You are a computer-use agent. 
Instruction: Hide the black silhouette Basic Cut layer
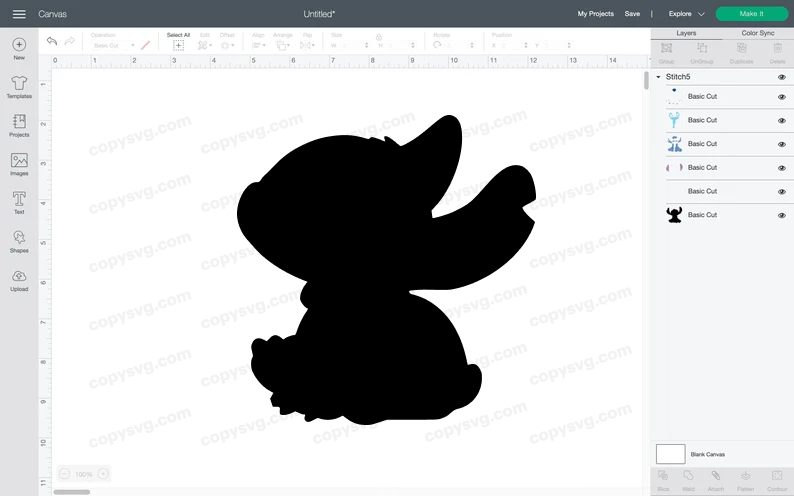pyautogui.click(x=782, y=215)
